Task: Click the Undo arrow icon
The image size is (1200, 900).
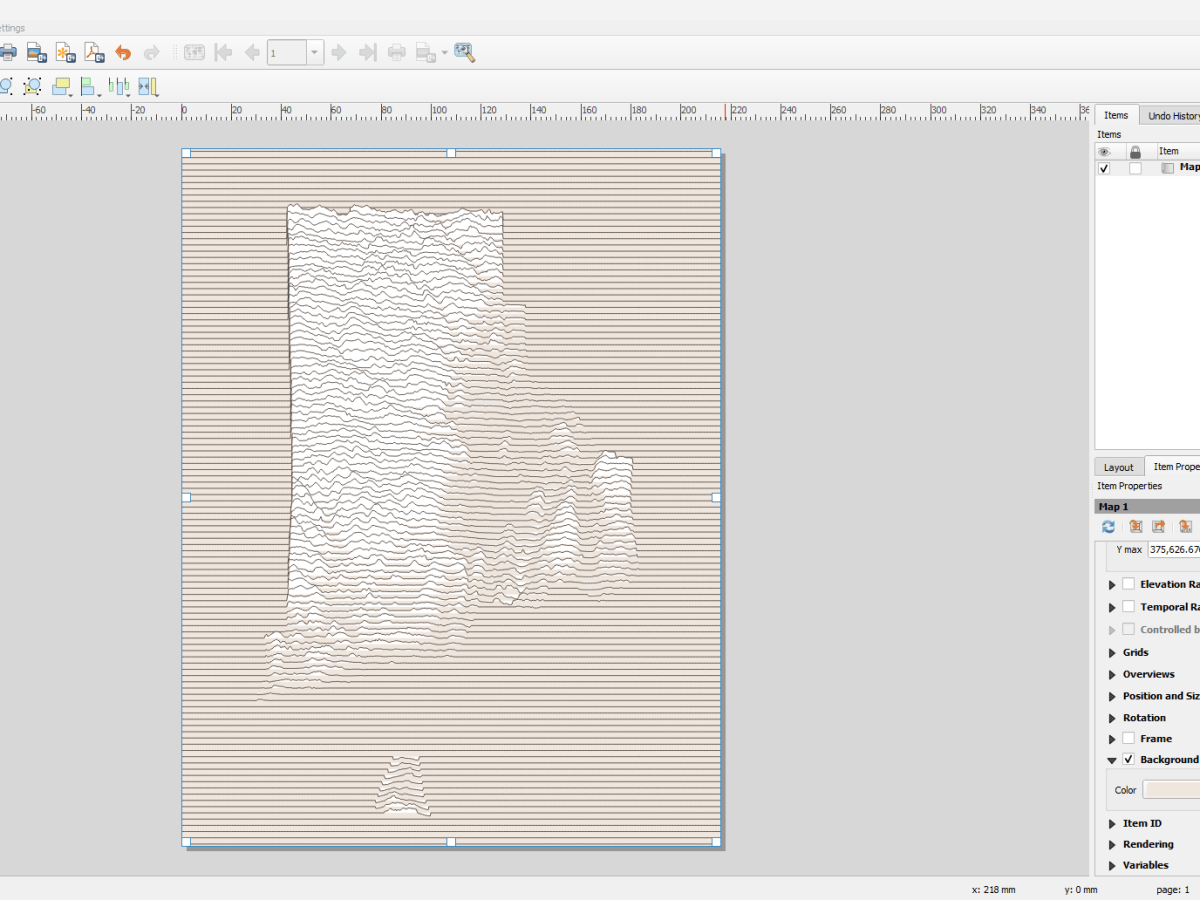Action: click(121, 52)
